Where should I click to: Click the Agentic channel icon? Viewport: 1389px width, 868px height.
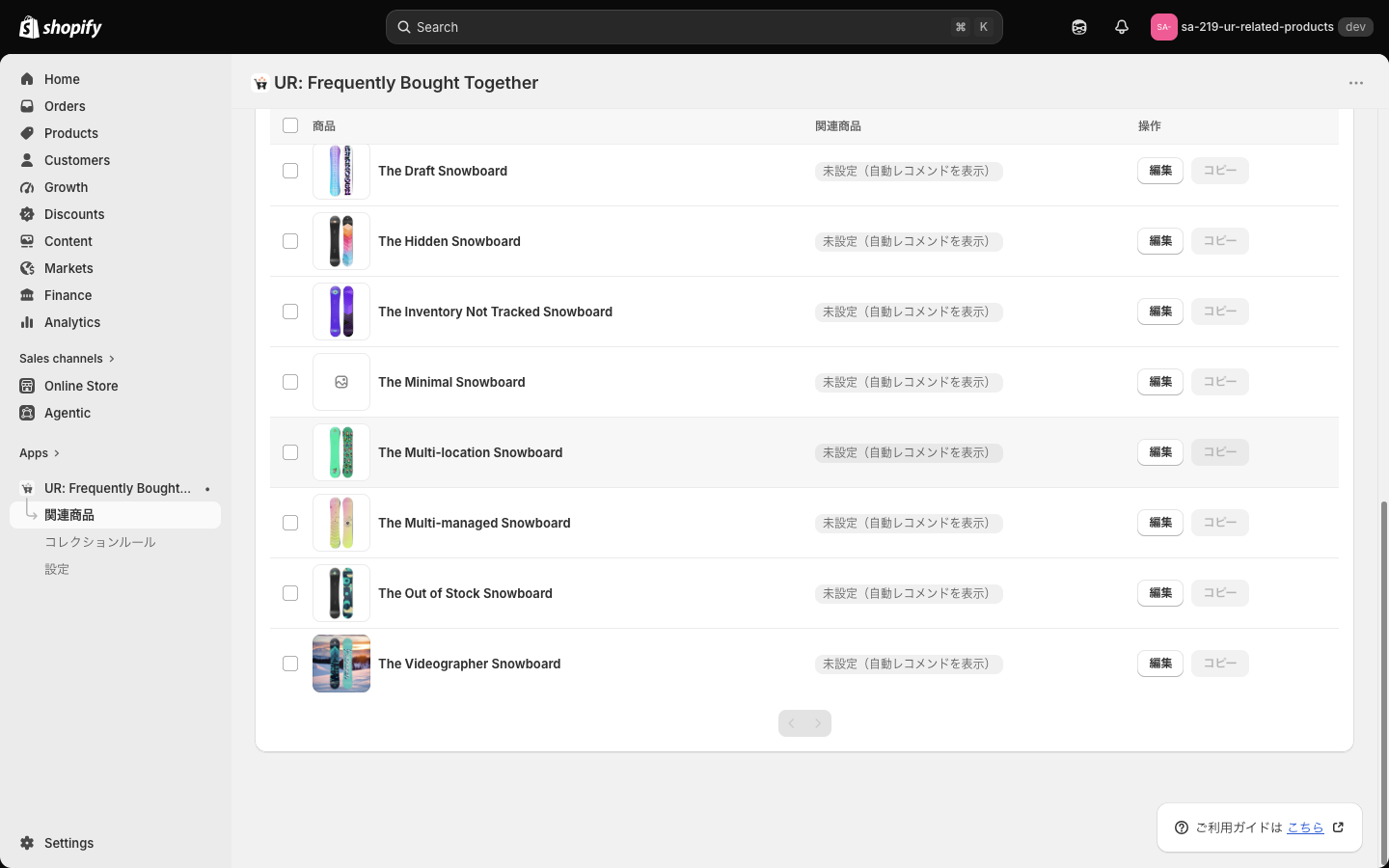coord(27,413)
